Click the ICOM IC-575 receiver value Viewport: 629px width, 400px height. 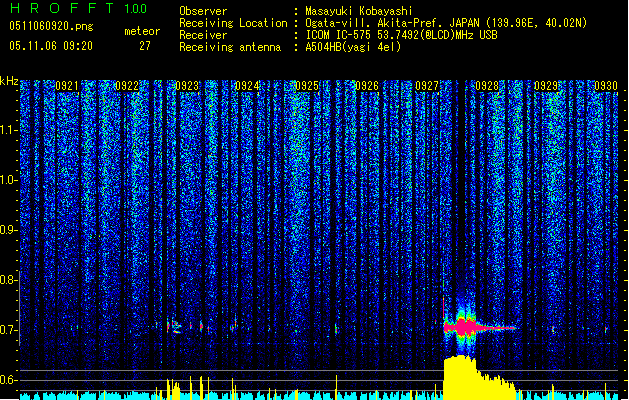coord(401,35)
